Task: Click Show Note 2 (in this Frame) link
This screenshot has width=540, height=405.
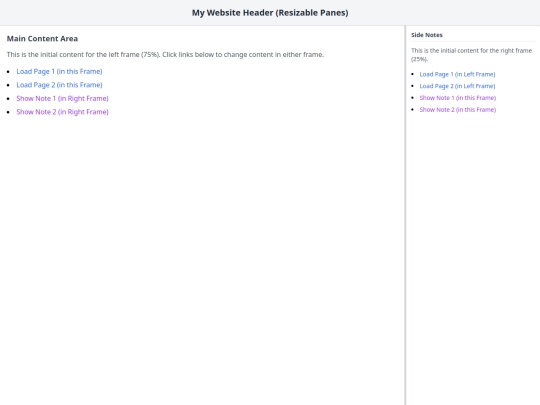Action: (457, 110)
